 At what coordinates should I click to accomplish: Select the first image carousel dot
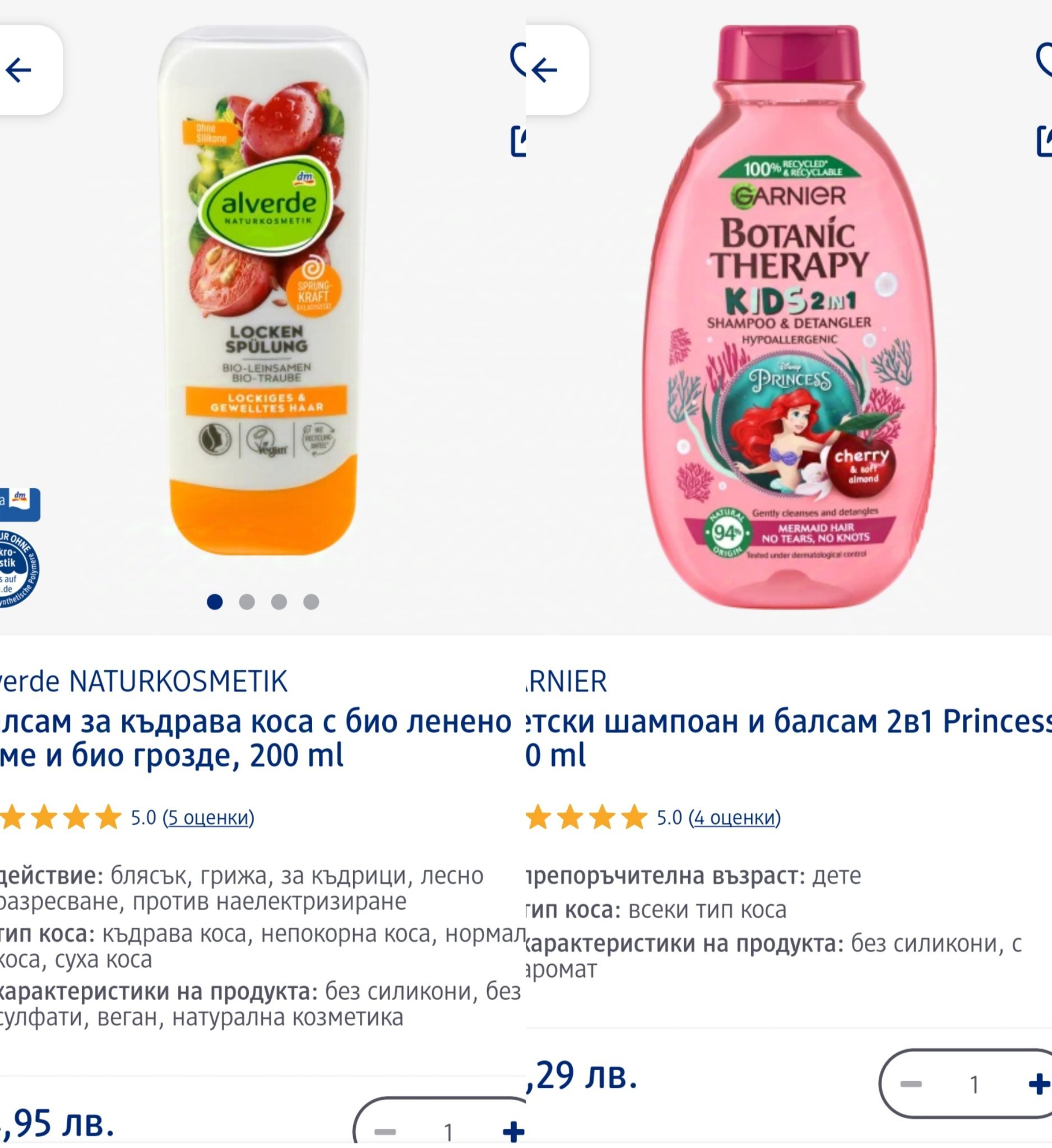click(215, 602)
